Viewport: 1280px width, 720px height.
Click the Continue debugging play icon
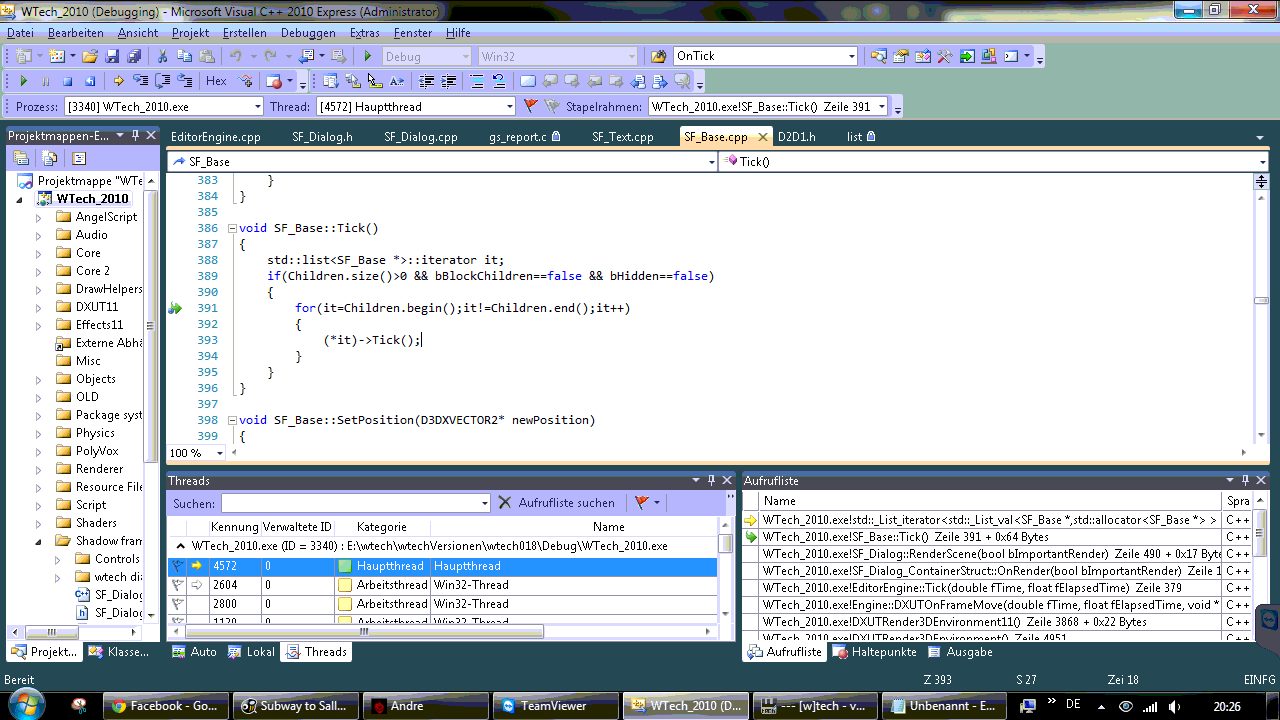(23, 81)
